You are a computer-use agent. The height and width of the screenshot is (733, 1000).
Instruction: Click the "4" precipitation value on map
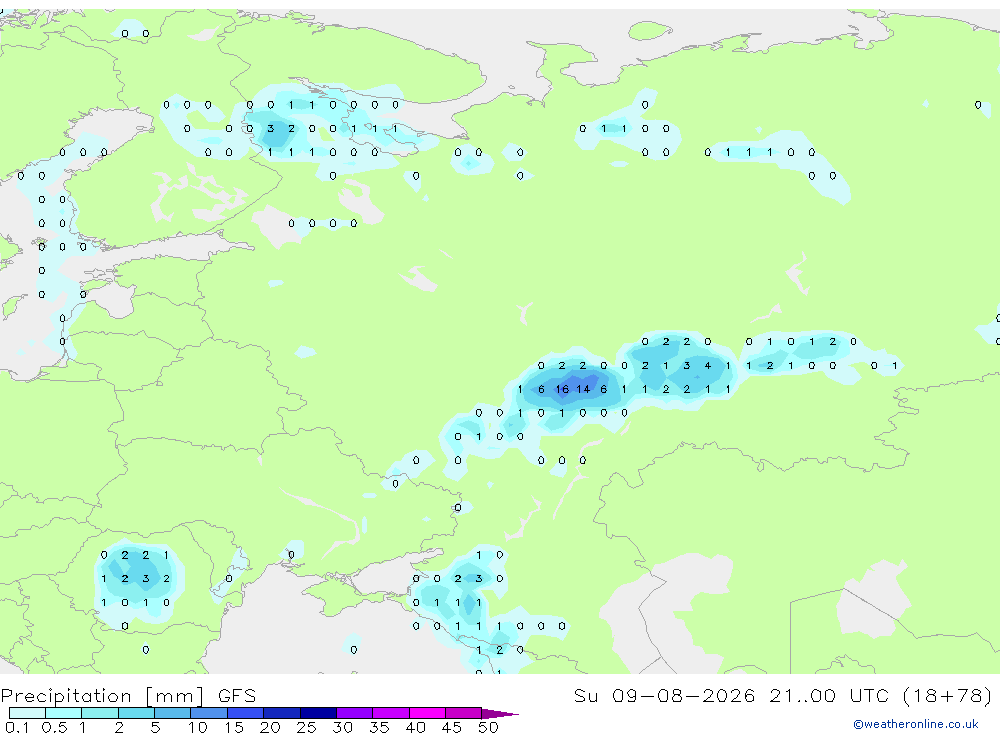pos(707,366)
